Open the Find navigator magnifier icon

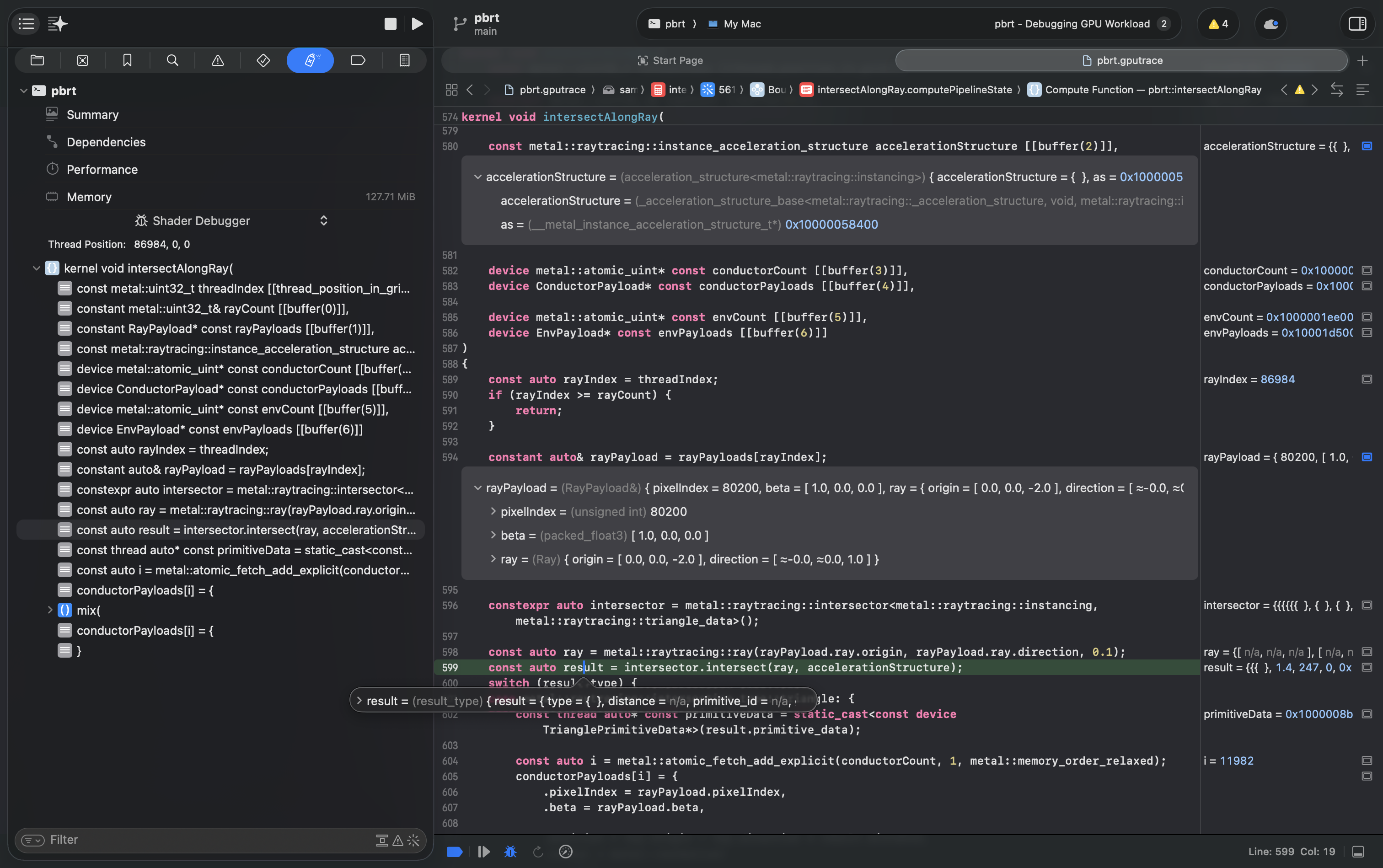pyautogui.click(x=172, y=60)
